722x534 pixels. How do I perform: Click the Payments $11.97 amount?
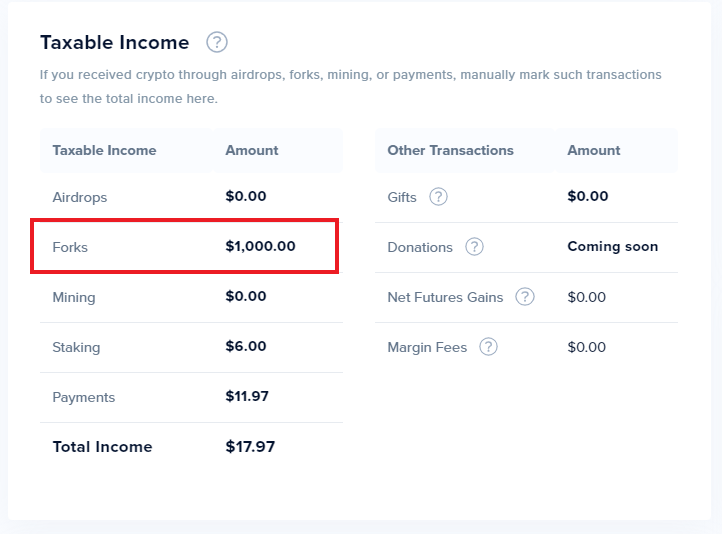click(x=247, y=397)
